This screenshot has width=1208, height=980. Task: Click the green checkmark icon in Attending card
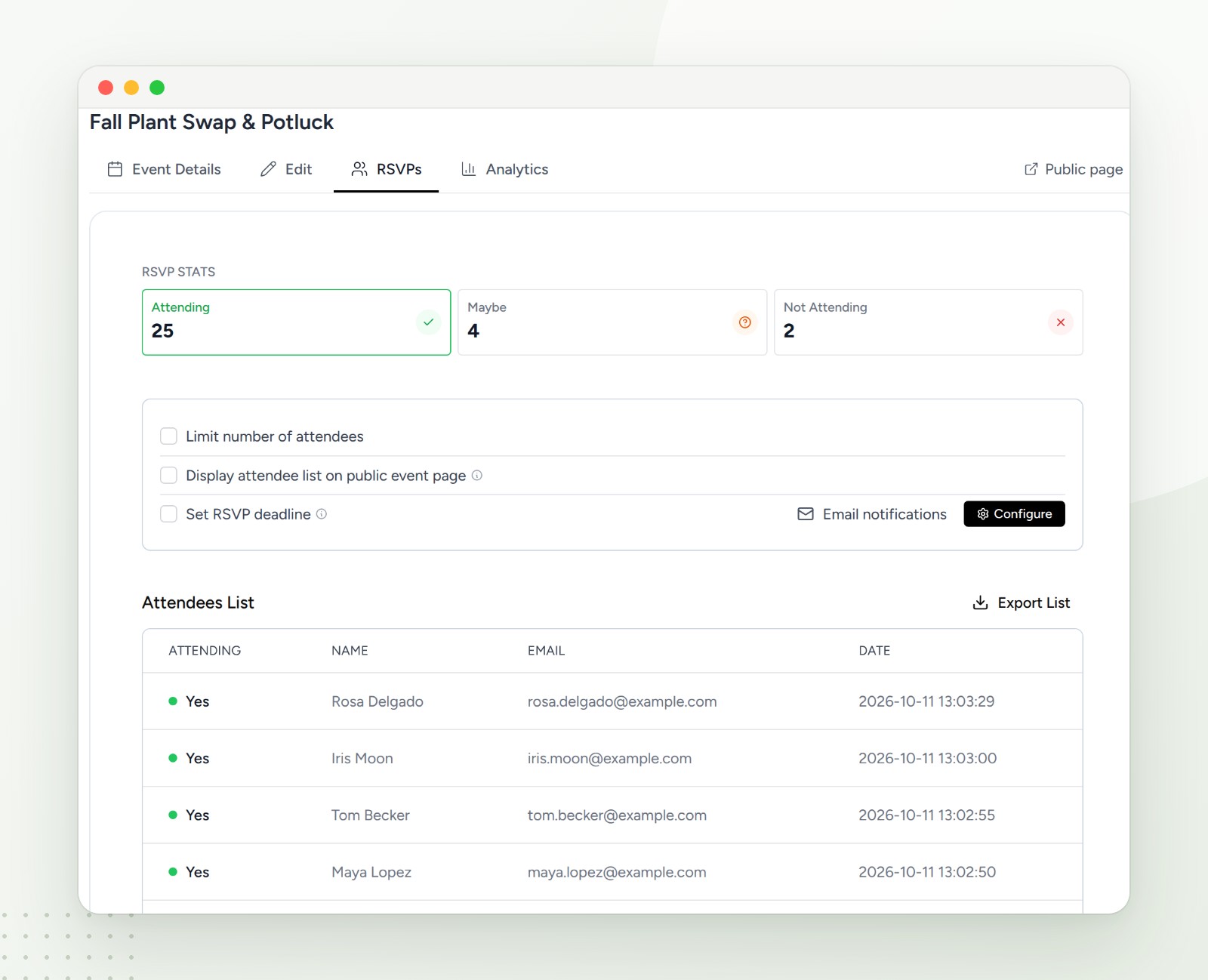(429, 322)
